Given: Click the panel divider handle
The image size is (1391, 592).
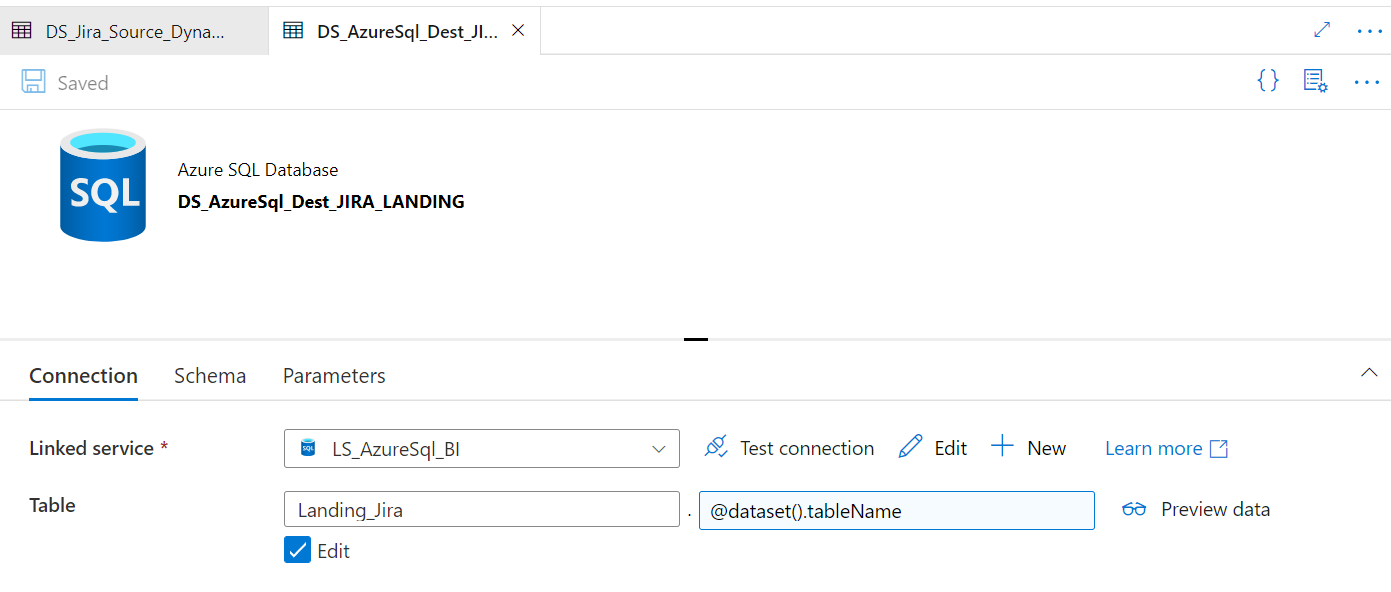Looking at the screenshot, I should (x=696, y=339).
